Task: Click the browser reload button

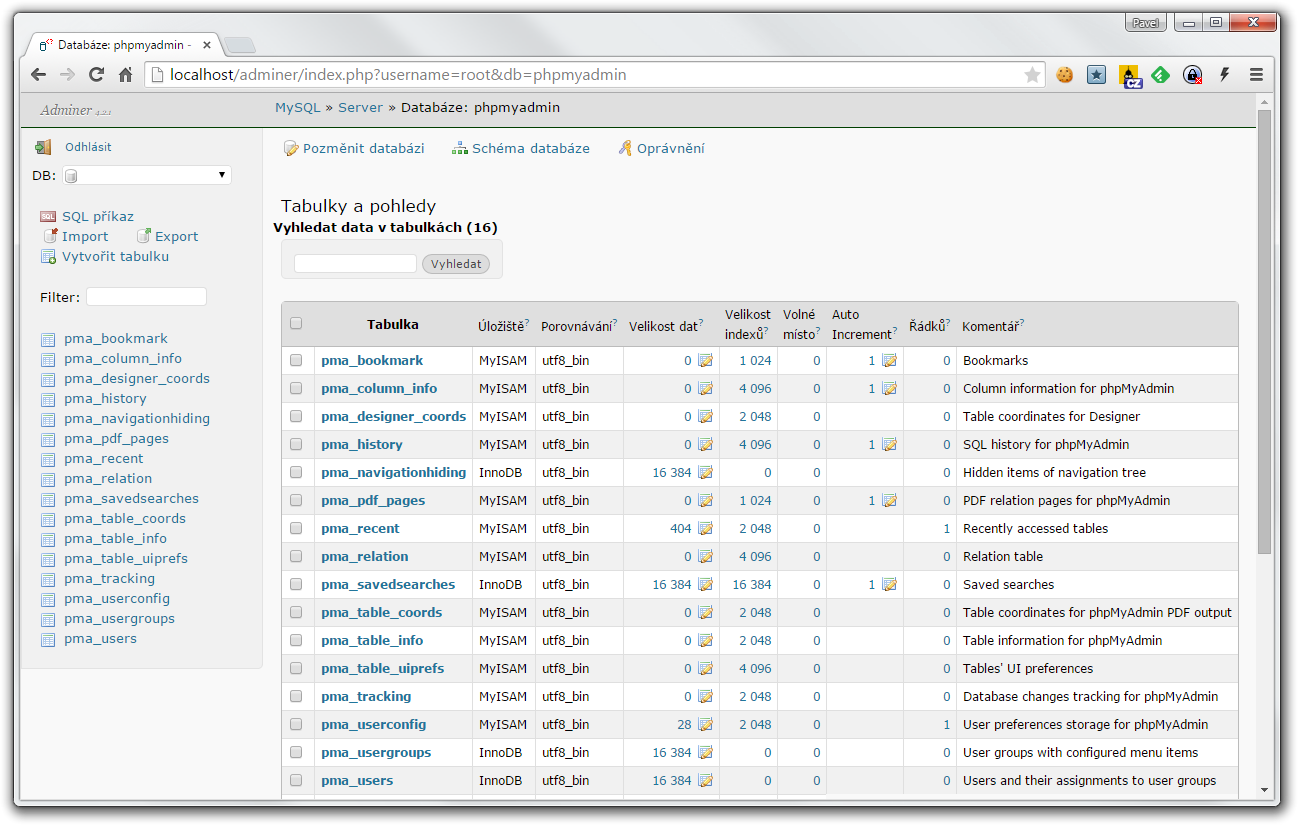Action: tap(97, 74)
